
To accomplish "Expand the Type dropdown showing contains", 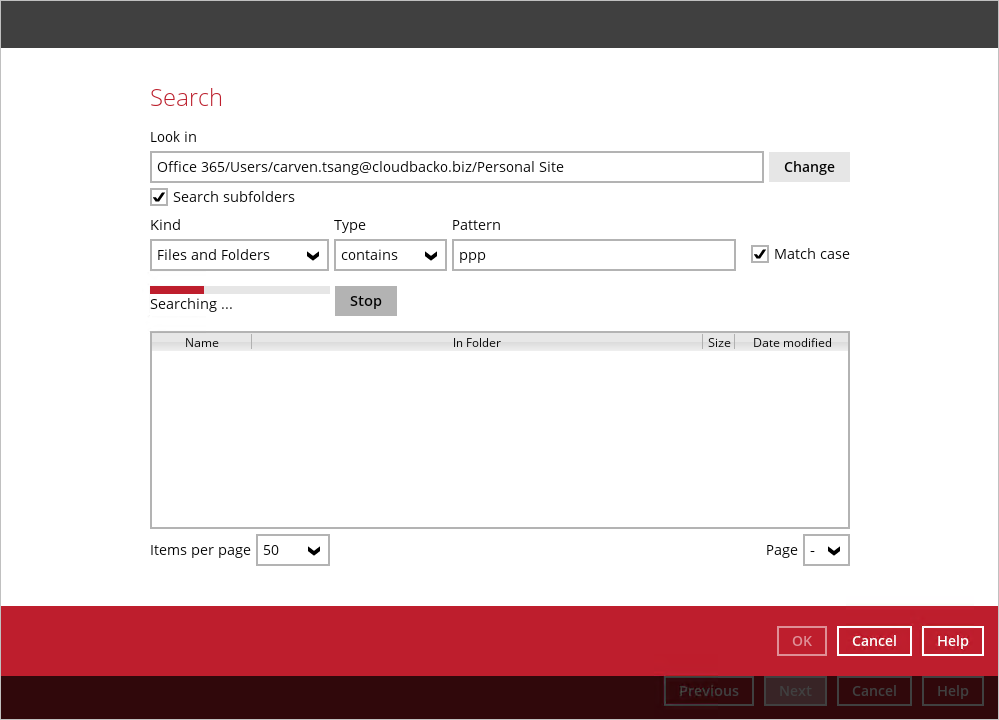I will (x=390, y=255).
